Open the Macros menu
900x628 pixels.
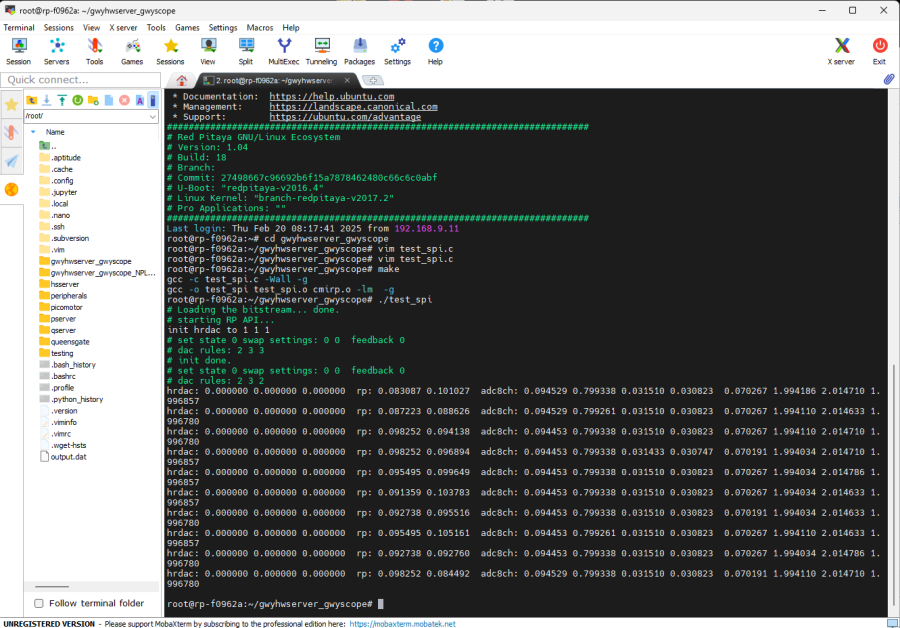point(259,28)
